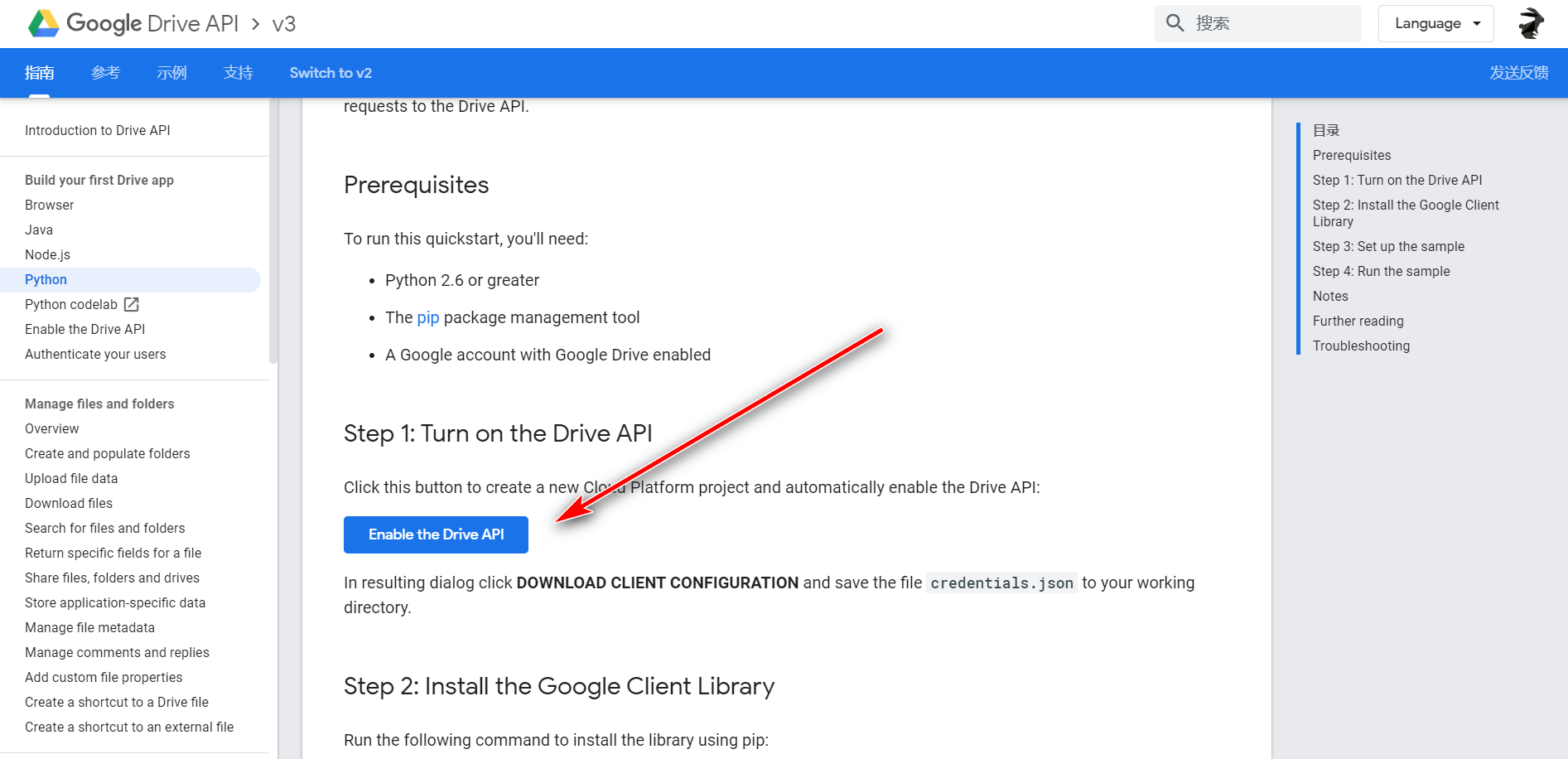Jump to Troubleshooting in the table of contents
1568x759 pixels.
1361,346
